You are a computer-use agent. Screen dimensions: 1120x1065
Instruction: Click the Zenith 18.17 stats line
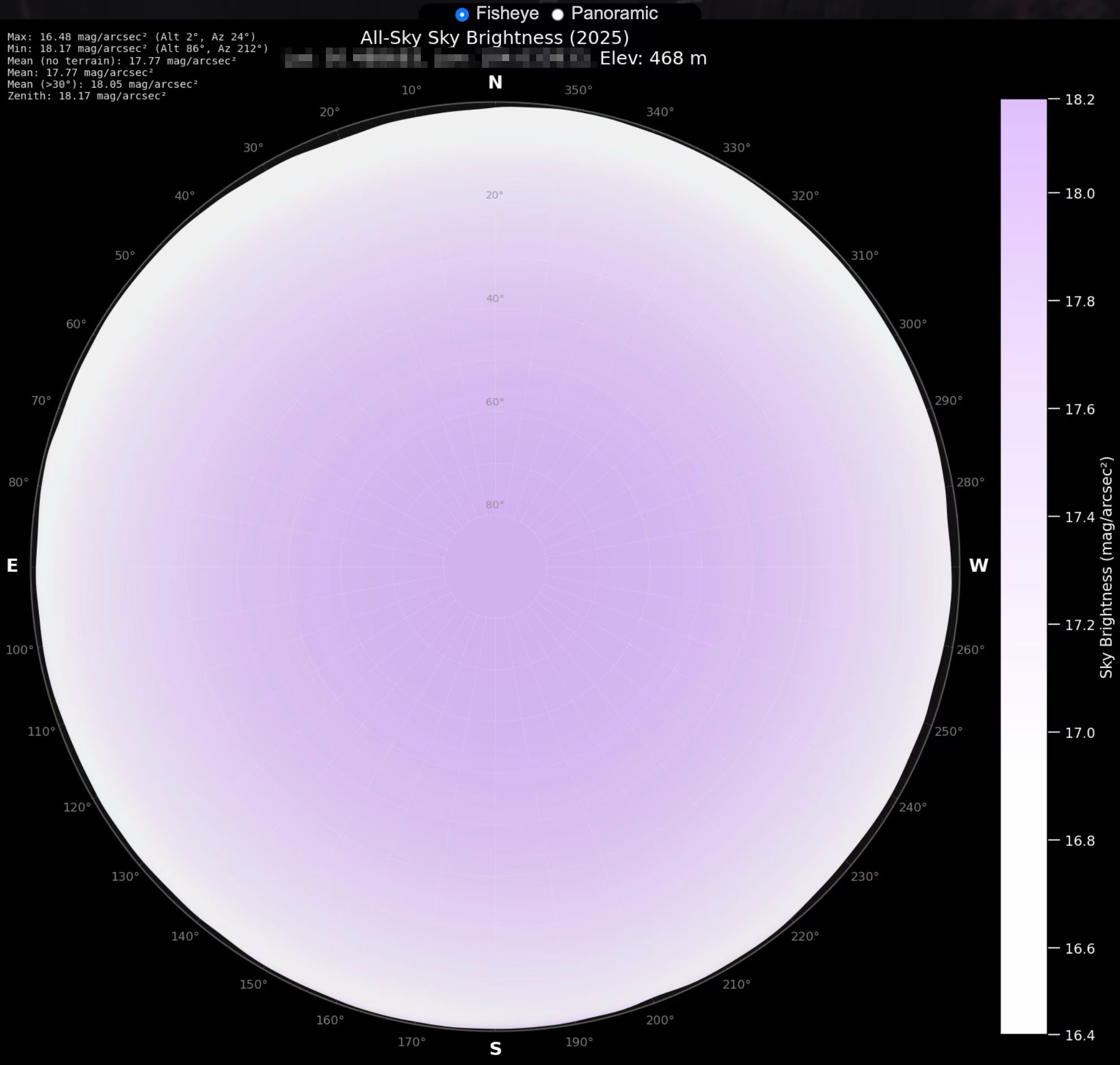tap(87, 96)
